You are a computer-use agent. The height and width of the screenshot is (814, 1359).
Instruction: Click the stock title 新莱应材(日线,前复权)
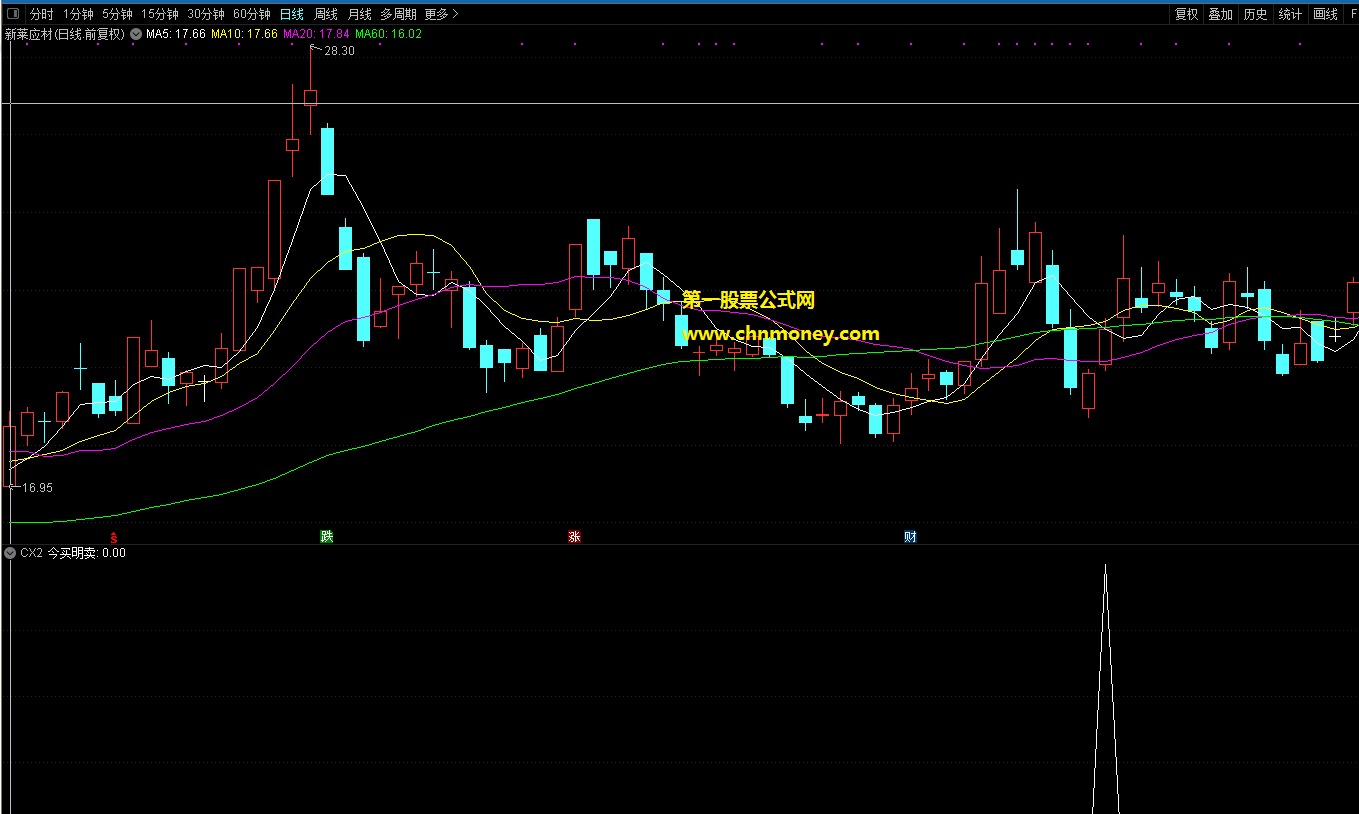(65, 34)
